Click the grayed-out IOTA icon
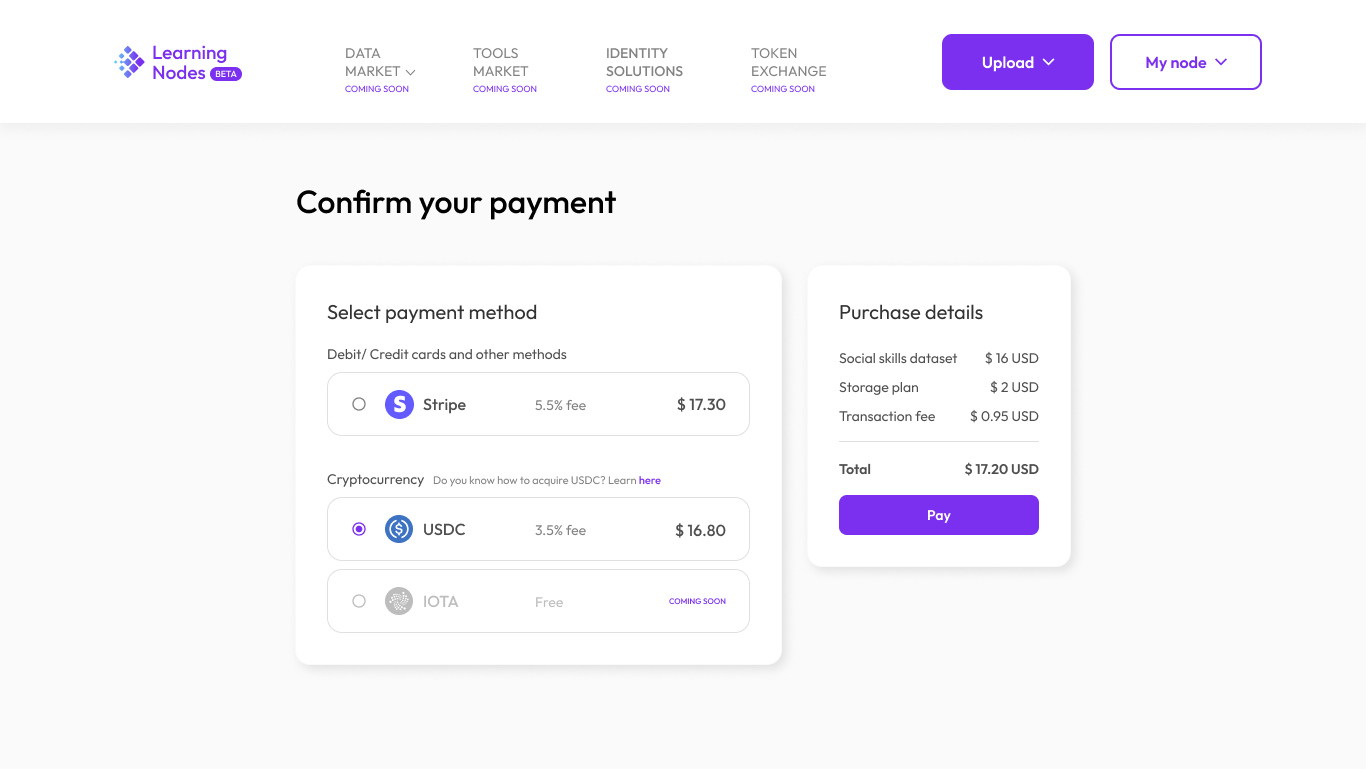 [x=399, y=601]
